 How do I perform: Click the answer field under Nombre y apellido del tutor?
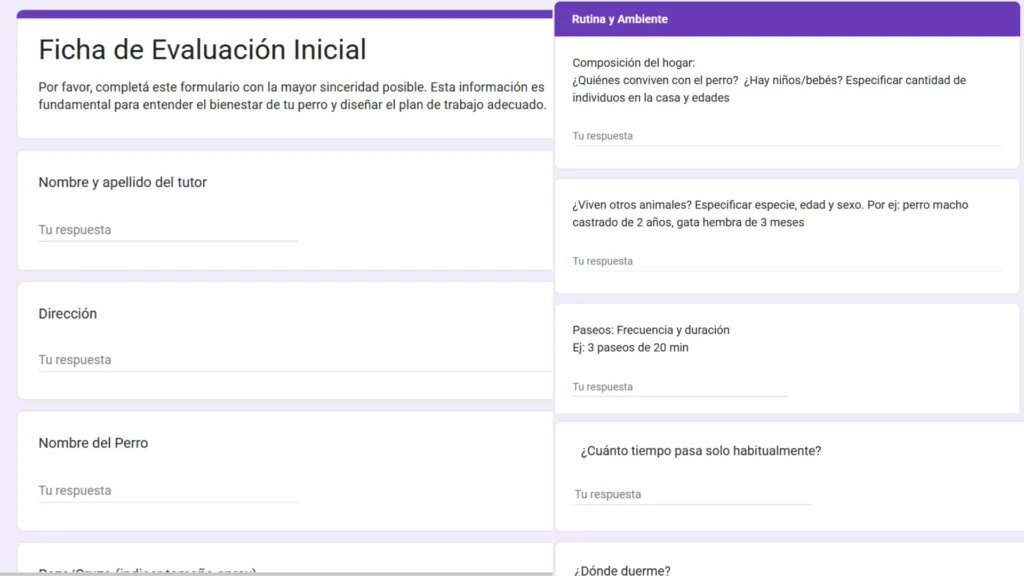click(x=167, y=230)
